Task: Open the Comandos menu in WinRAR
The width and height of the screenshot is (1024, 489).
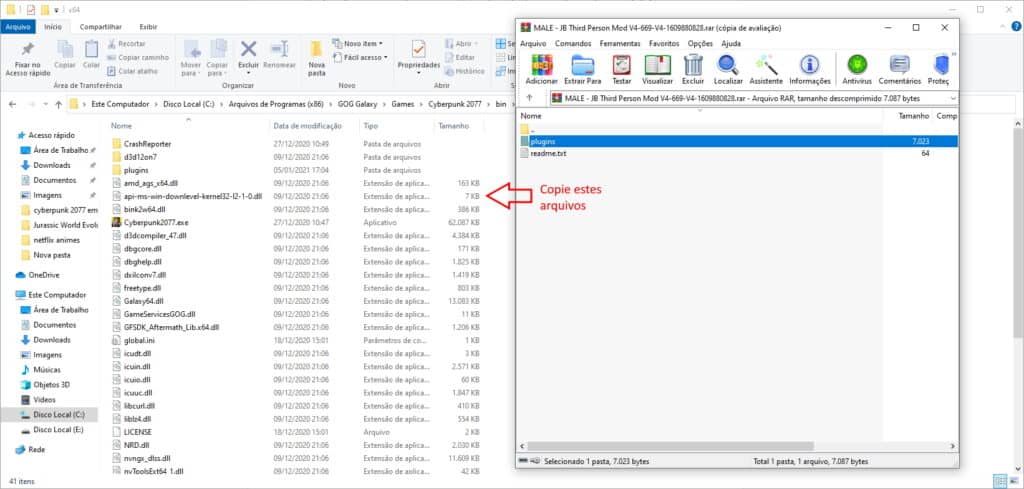Action: tap(573, 43)
